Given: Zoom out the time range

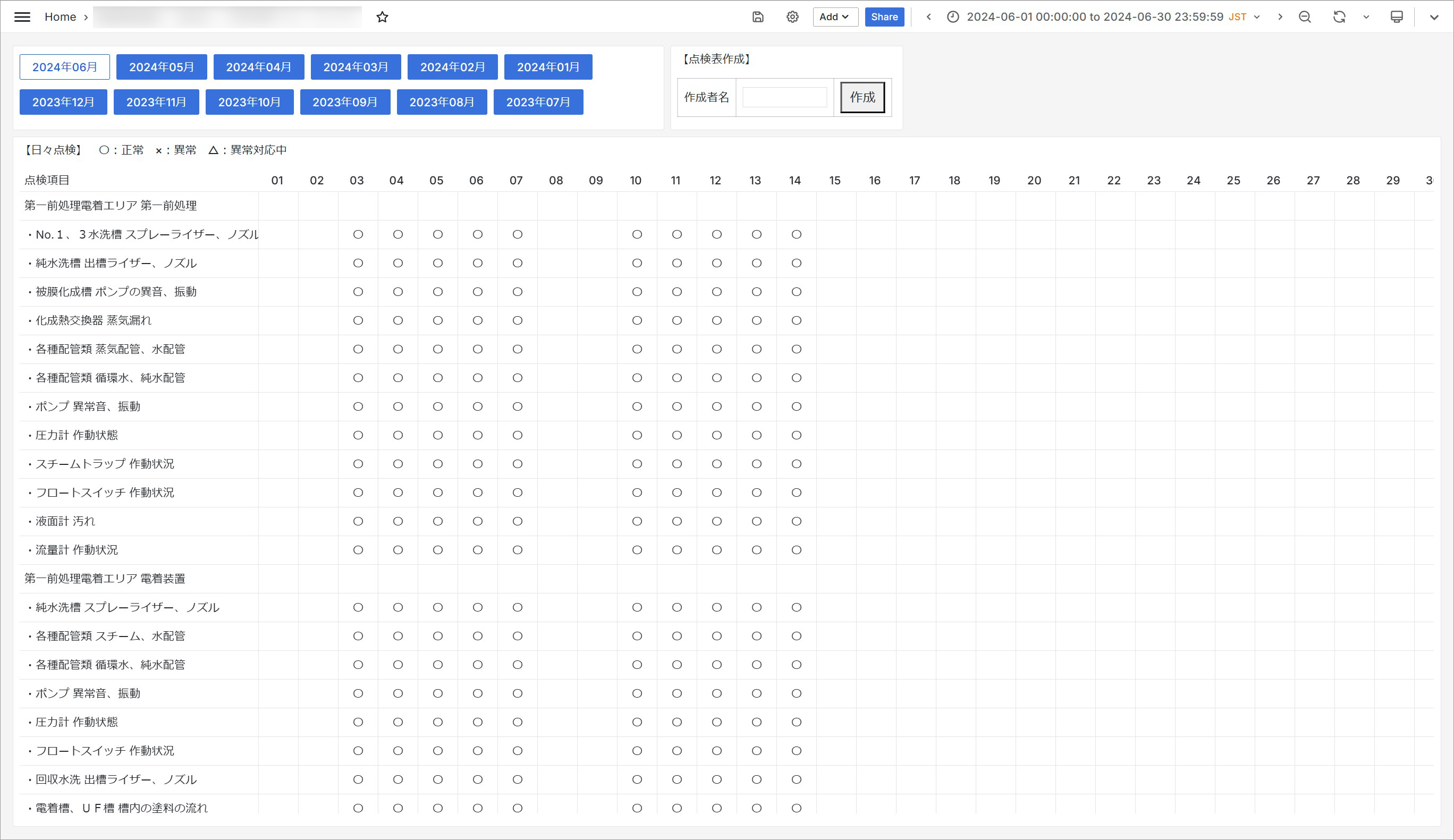Looking at the screenshot, I should point(1305,16).
